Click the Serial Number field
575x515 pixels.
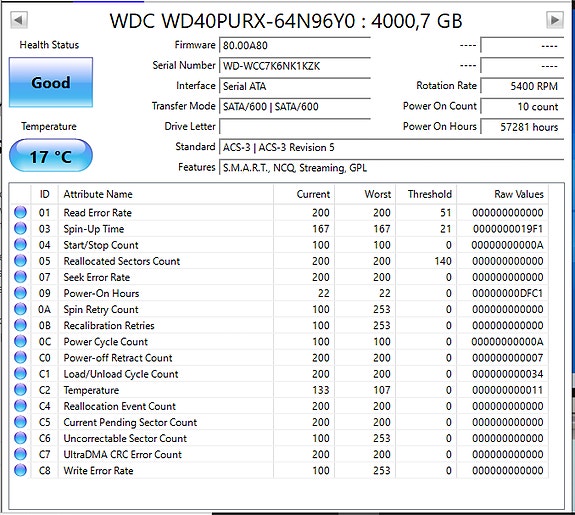click(295, 66)
